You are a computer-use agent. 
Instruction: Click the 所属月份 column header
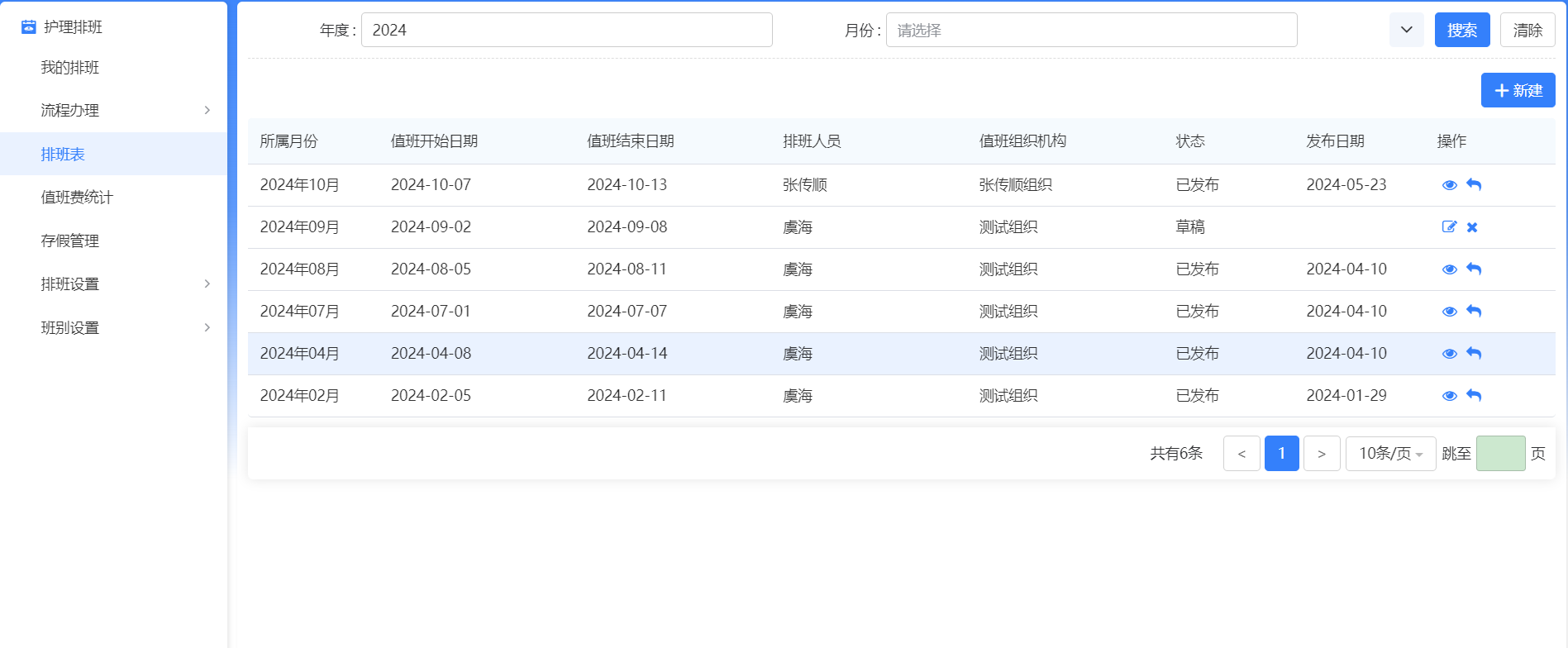[x=288, y=141]
